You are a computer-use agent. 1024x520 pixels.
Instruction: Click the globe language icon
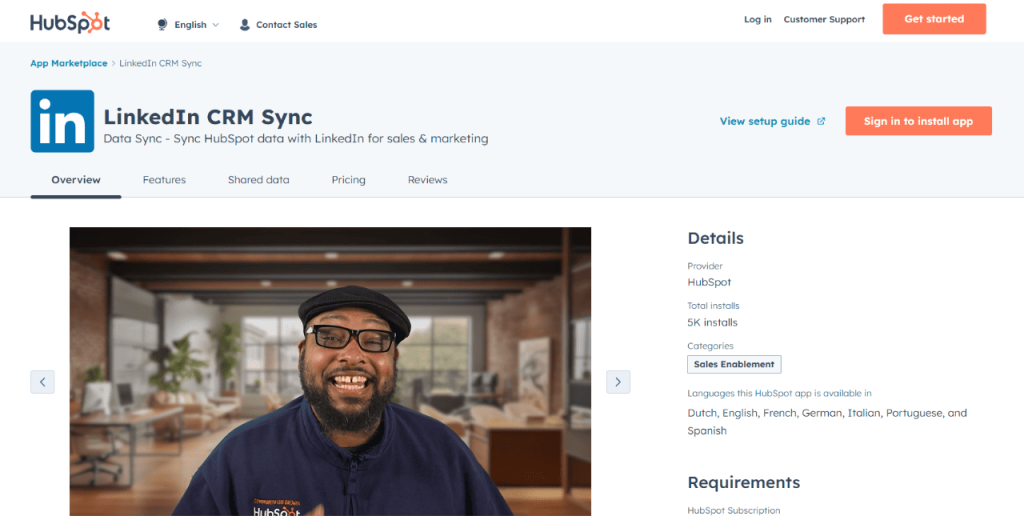click(162, 25)
